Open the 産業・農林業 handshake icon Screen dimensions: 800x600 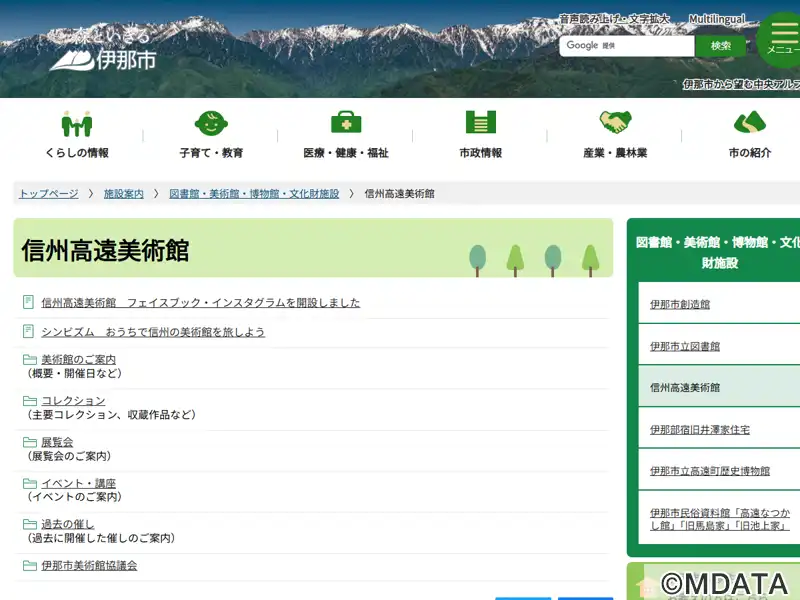pos(615,123)
